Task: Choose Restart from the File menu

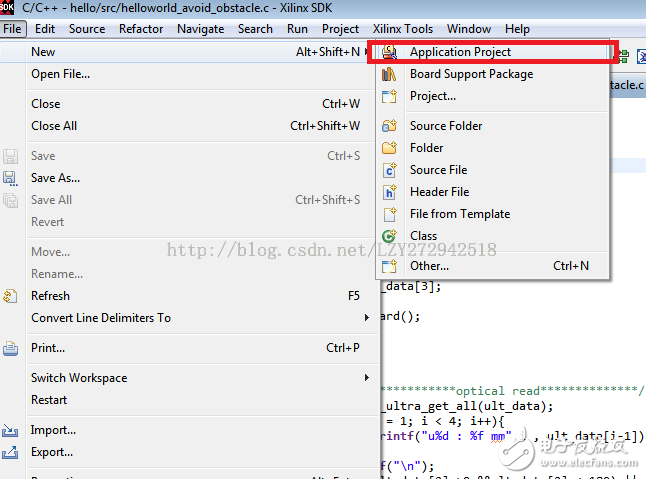Action: coord(49,400)
